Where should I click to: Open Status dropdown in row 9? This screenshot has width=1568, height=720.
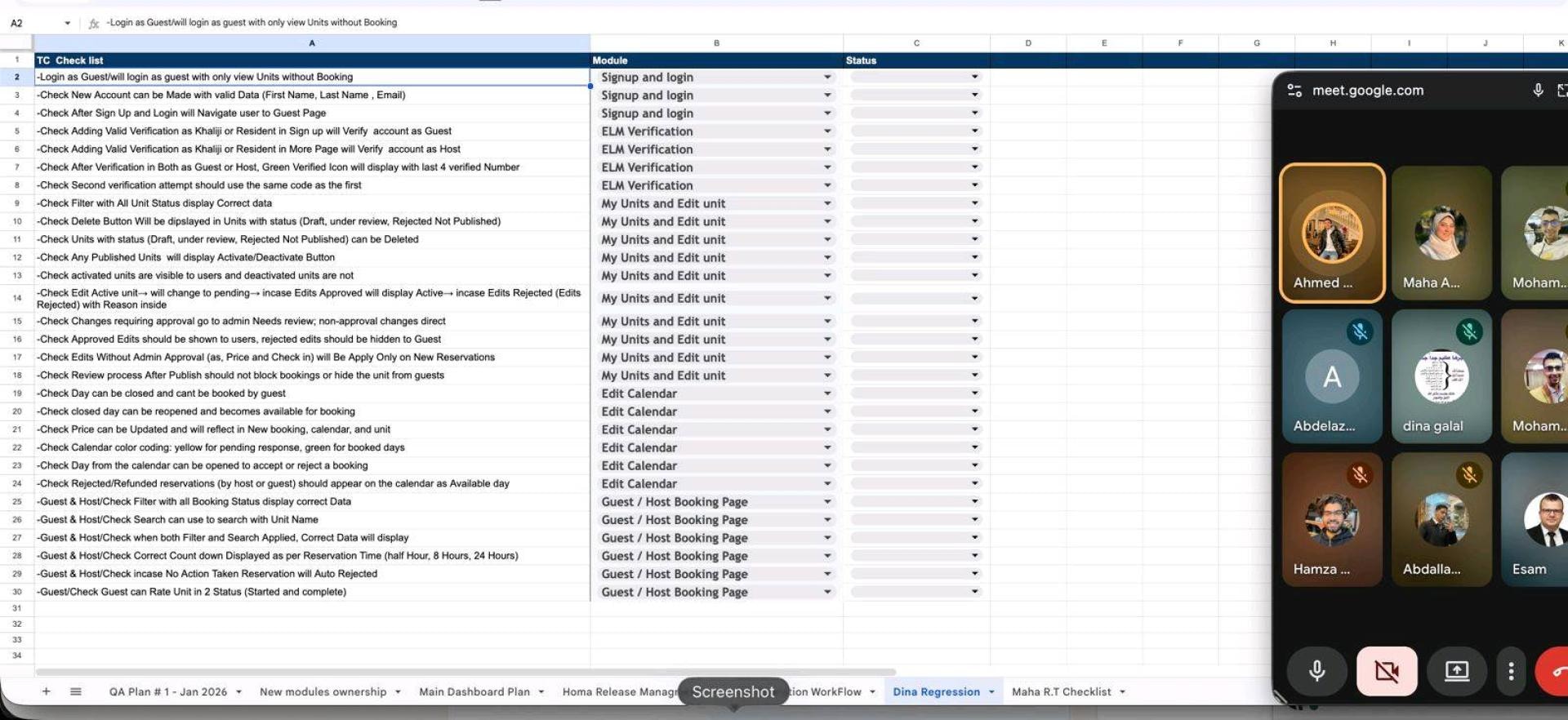[974, 203]
